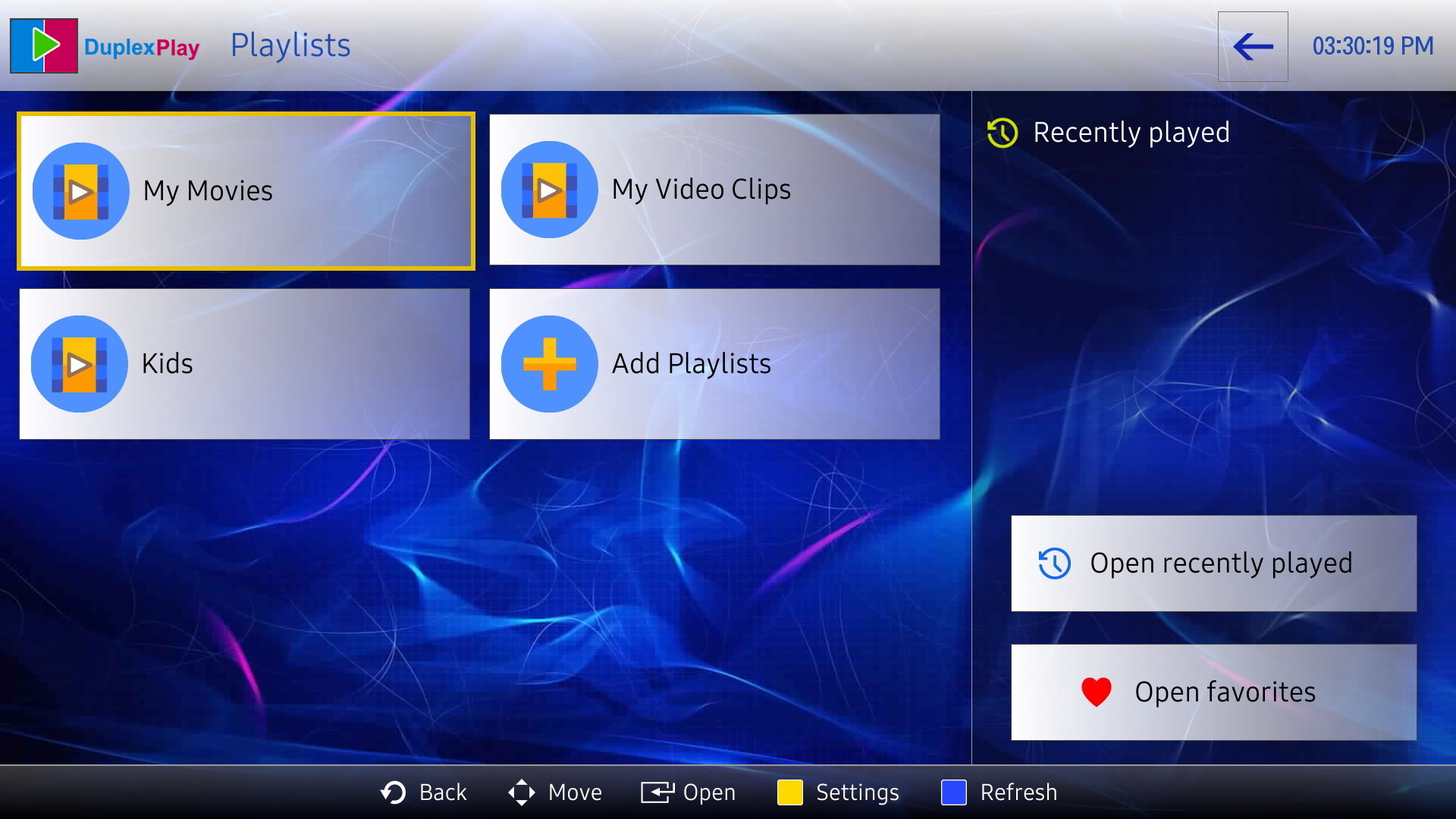
Task: Click the My Video Clips video icon
Action: pyautogui.click(x=550, y=190)
